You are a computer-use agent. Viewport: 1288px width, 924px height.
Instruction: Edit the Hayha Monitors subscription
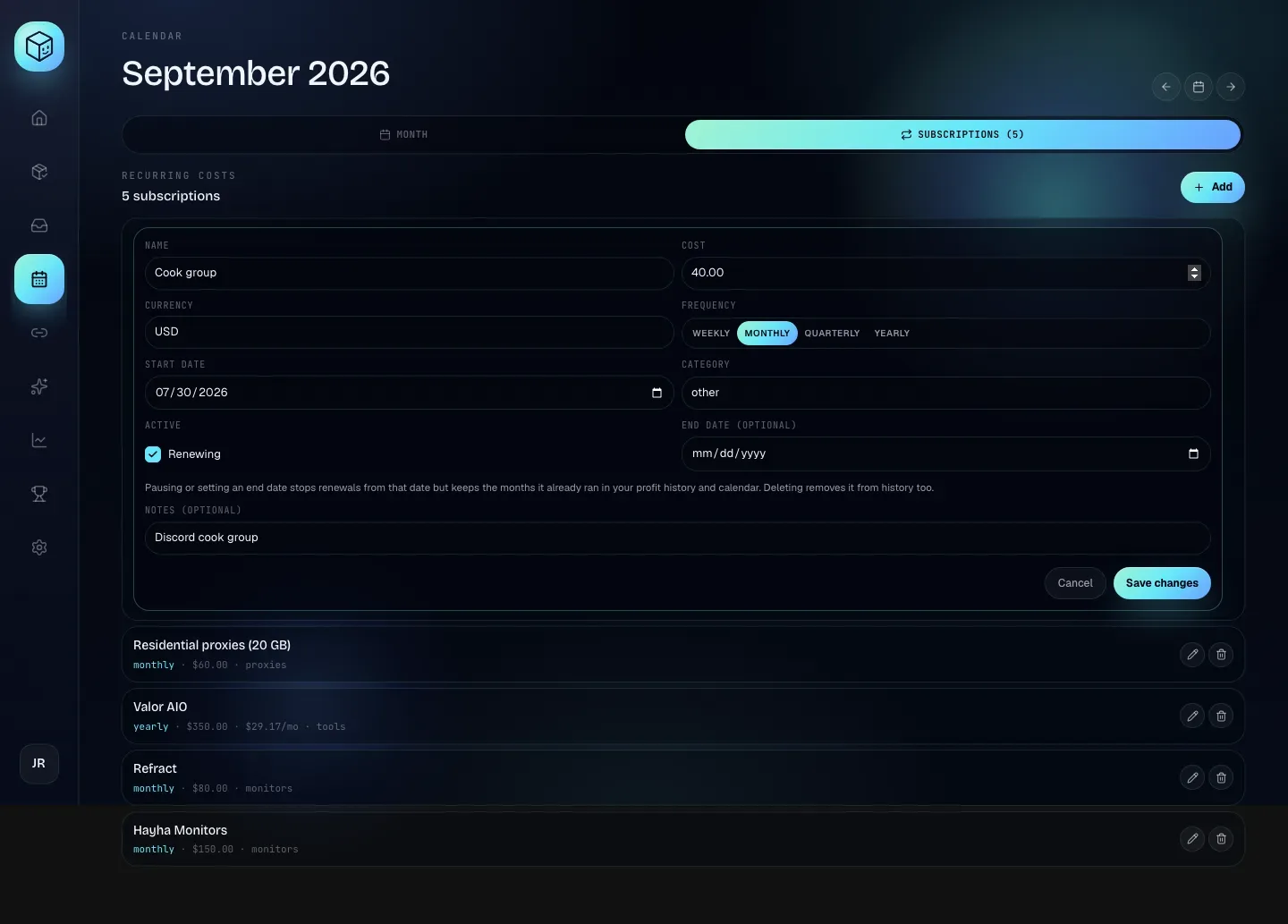[1192, 839]
